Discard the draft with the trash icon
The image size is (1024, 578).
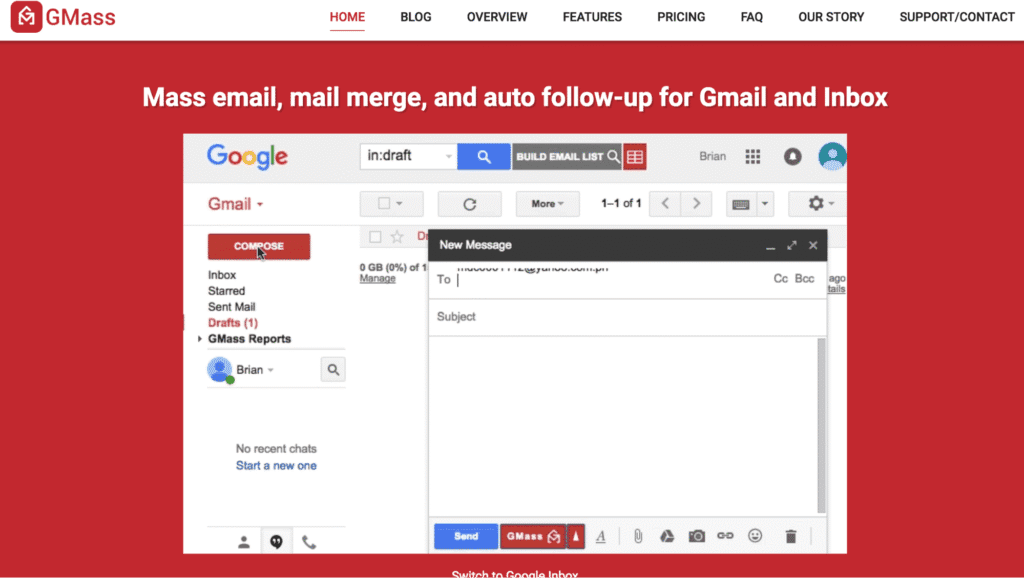tap(790, 536)
